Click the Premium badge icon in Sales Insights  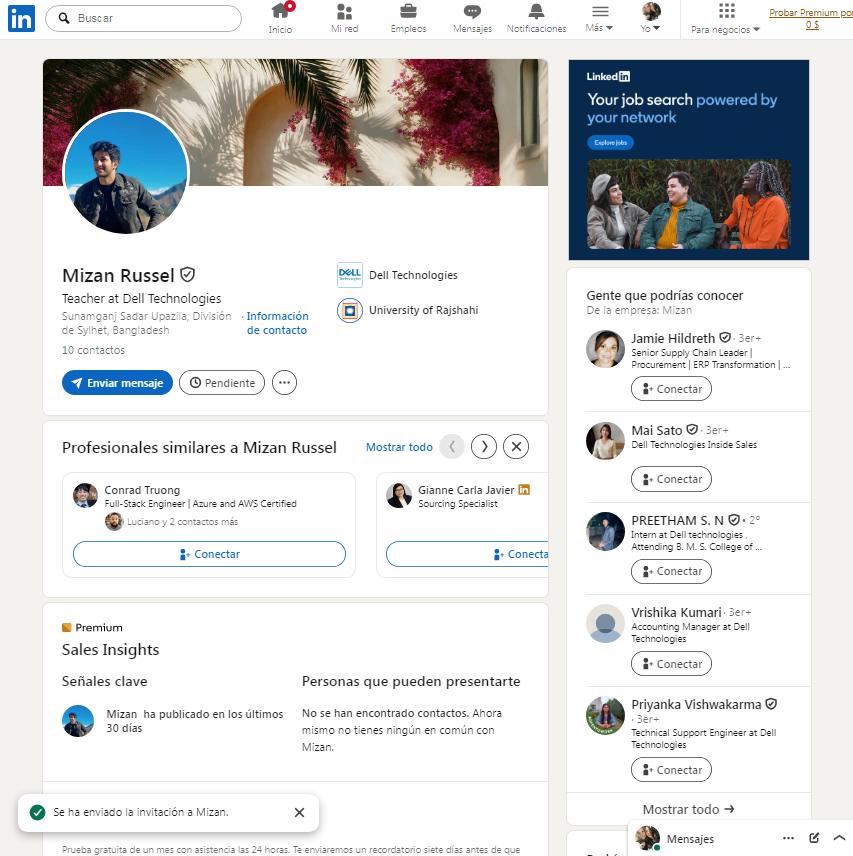click(67, 627)
